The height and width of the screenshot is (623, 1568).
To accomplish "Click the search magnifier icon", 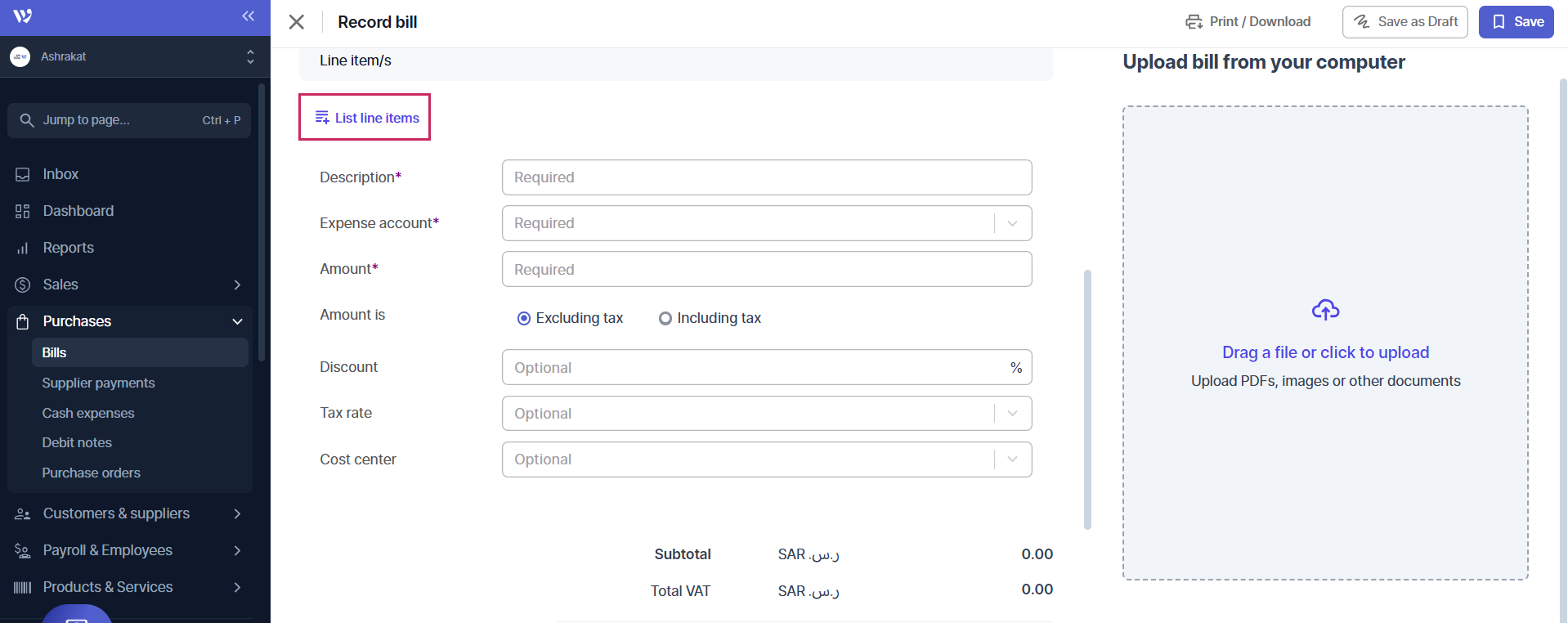I will pos(27,120).
